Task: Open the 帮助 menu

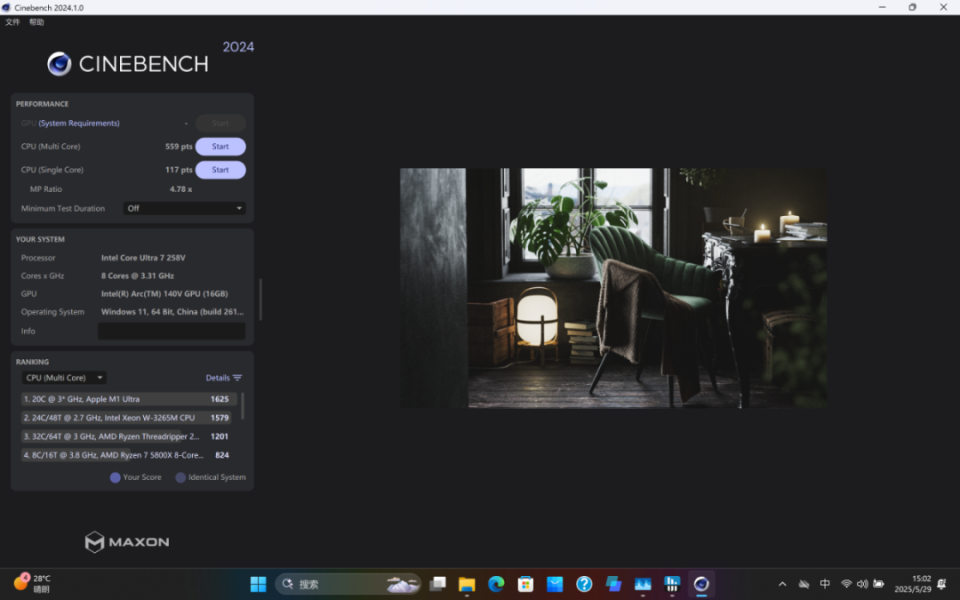Action: 37,22
